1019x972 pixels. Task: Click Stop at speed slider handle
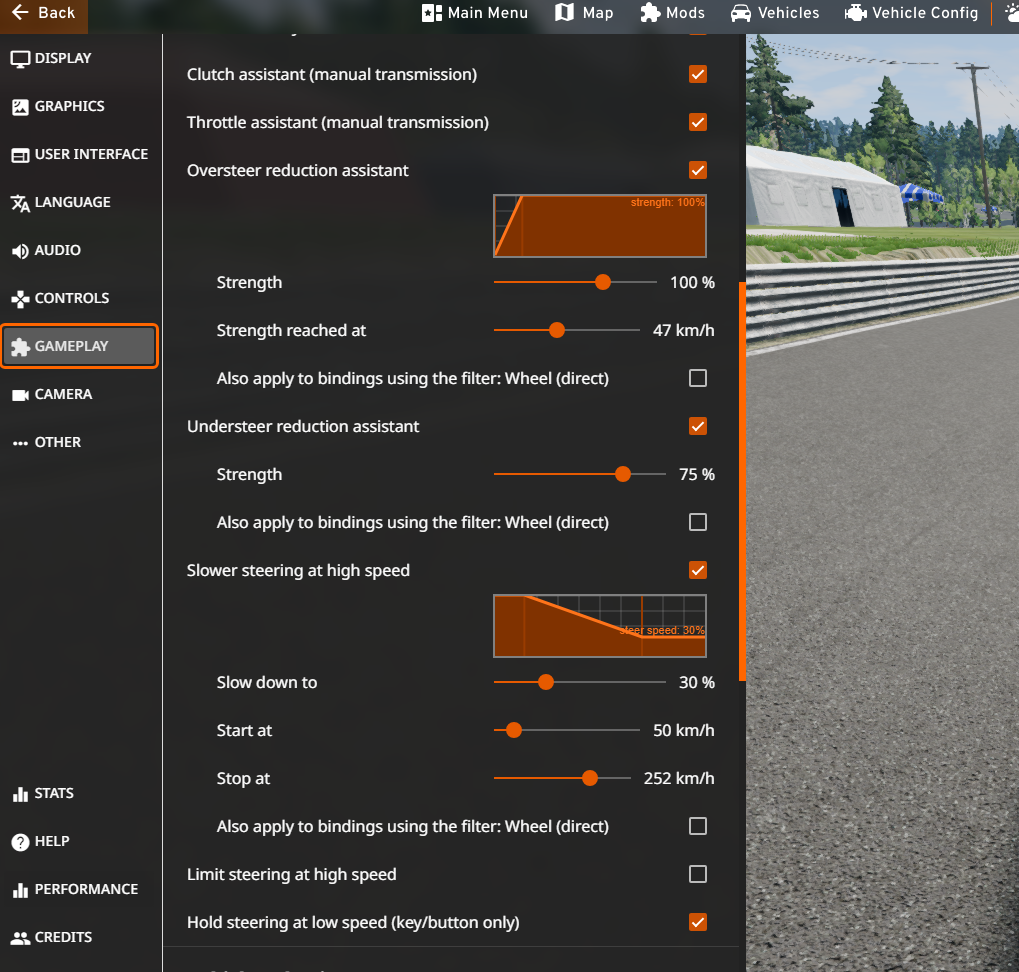(x=590, y=778)
